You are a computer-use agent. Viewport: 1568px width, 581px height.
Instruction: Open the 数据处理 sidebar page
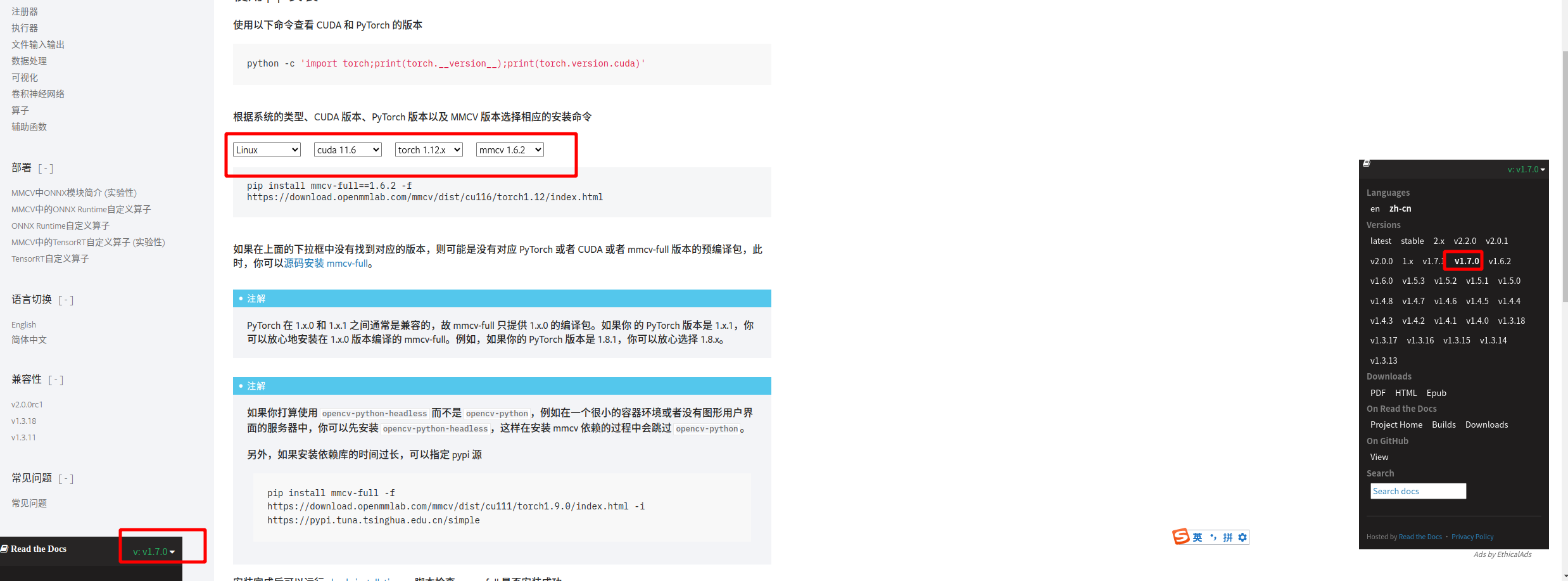point(29,61)
